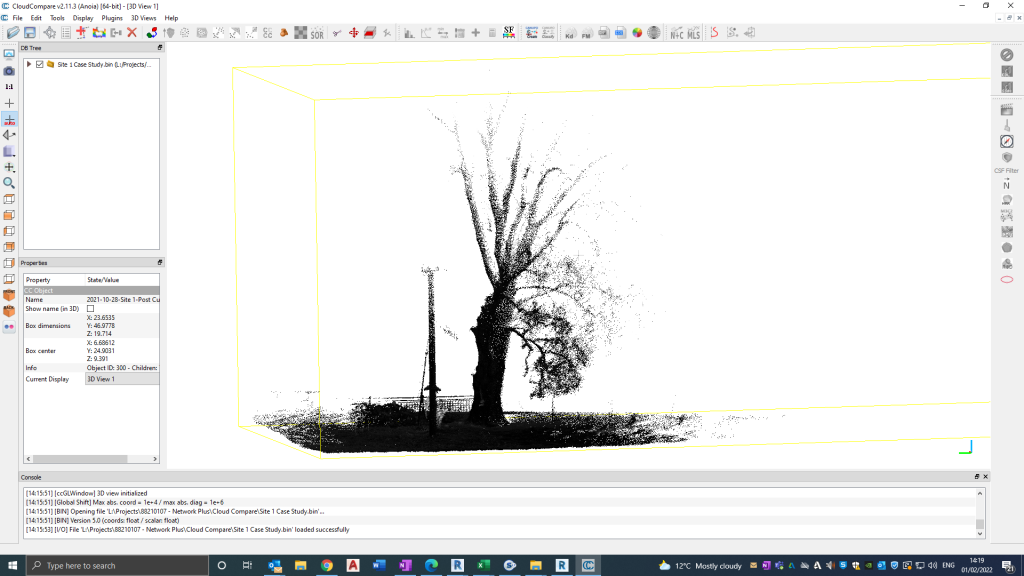This screenshot has width=1024, height=576.
Task: Click the colour wheel icon in toolbar
Action: click(x=636, y=33)
